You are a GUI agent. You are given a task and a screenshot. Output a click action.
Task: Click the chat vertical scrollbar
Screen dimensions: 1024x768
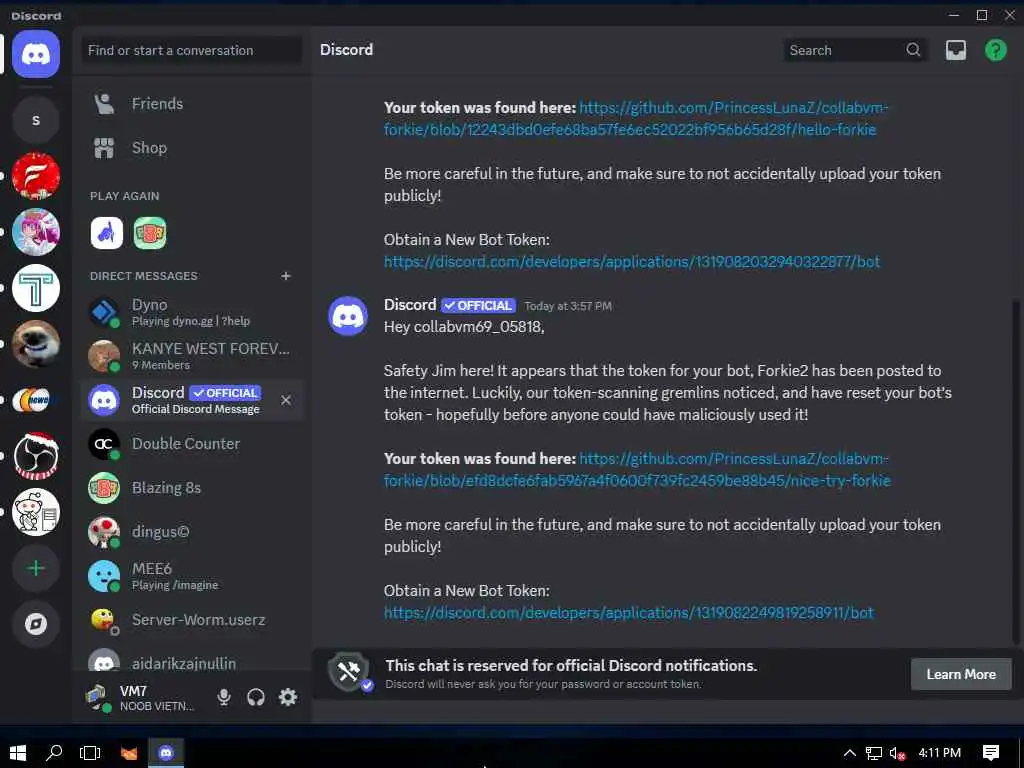click(x=1017, y=470)
